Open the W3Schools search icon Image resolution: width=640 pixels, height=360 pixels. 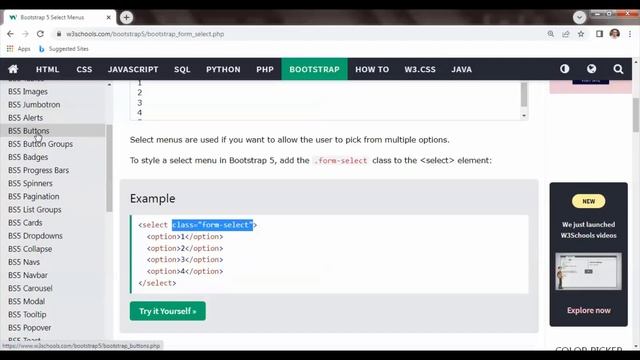click(618, 69)
